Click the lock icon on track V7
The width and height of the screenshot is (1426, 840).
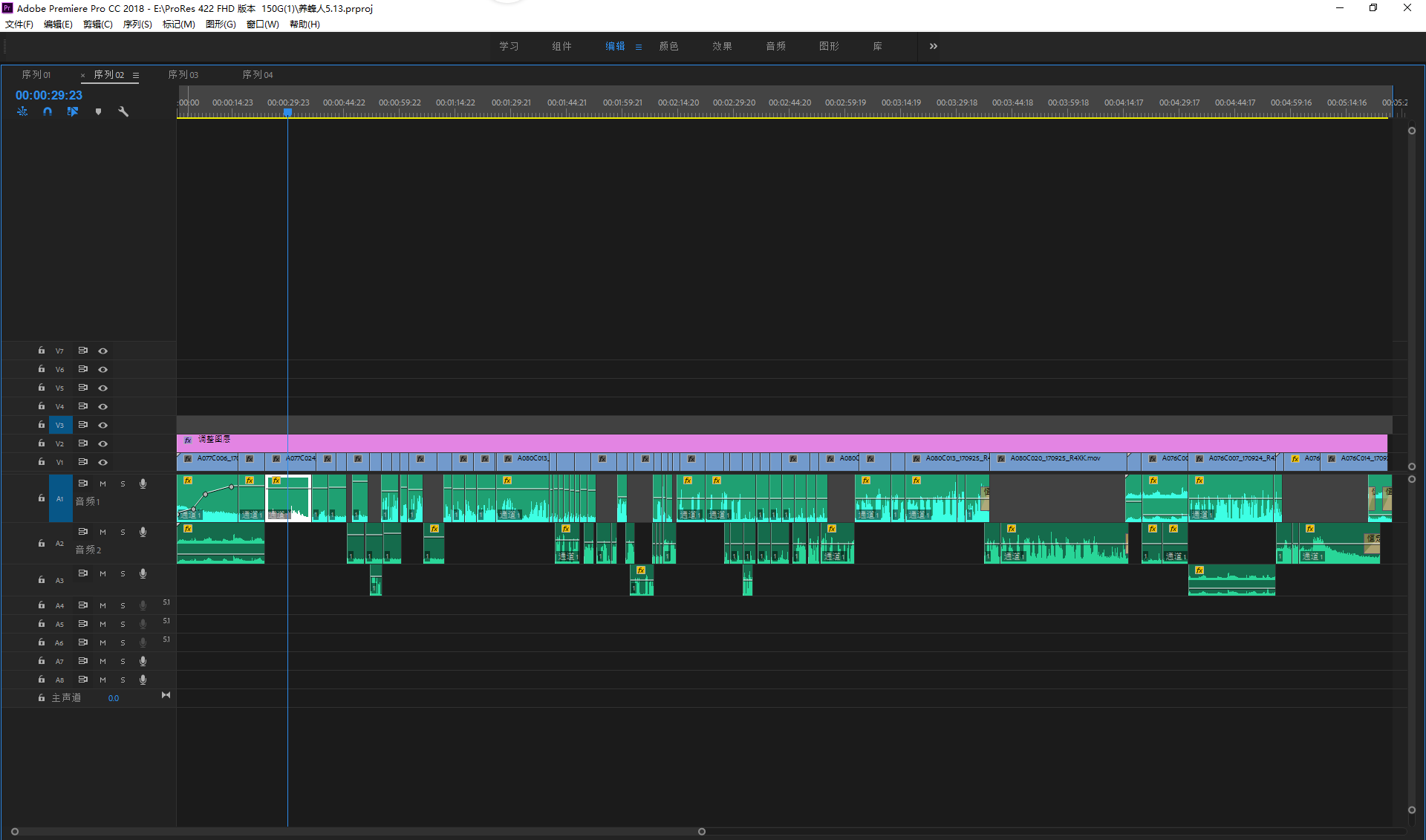point(42,351)
